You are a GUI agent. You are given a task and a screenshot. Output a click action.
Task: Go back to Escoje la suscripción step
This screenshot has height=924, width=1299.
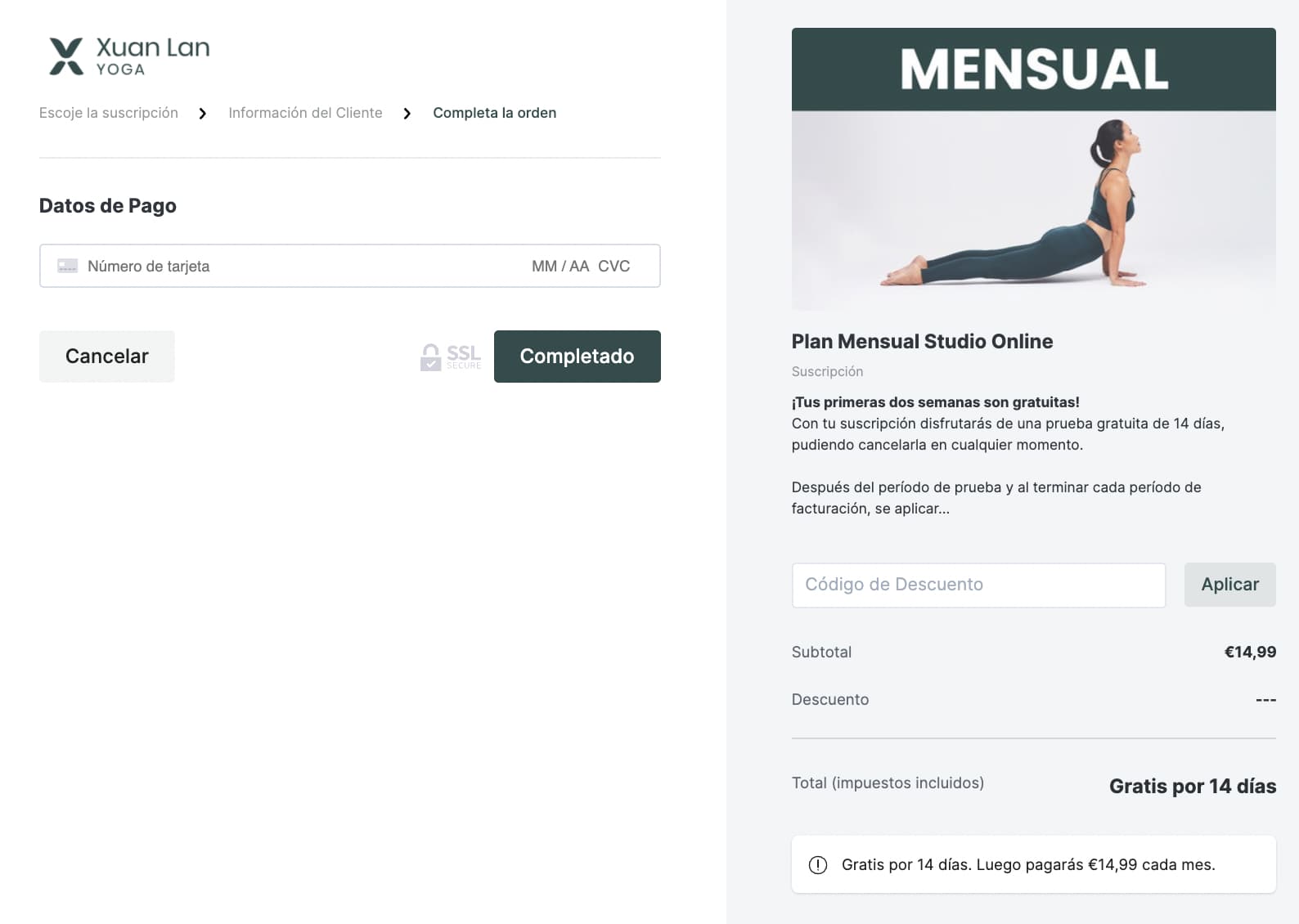109,113
